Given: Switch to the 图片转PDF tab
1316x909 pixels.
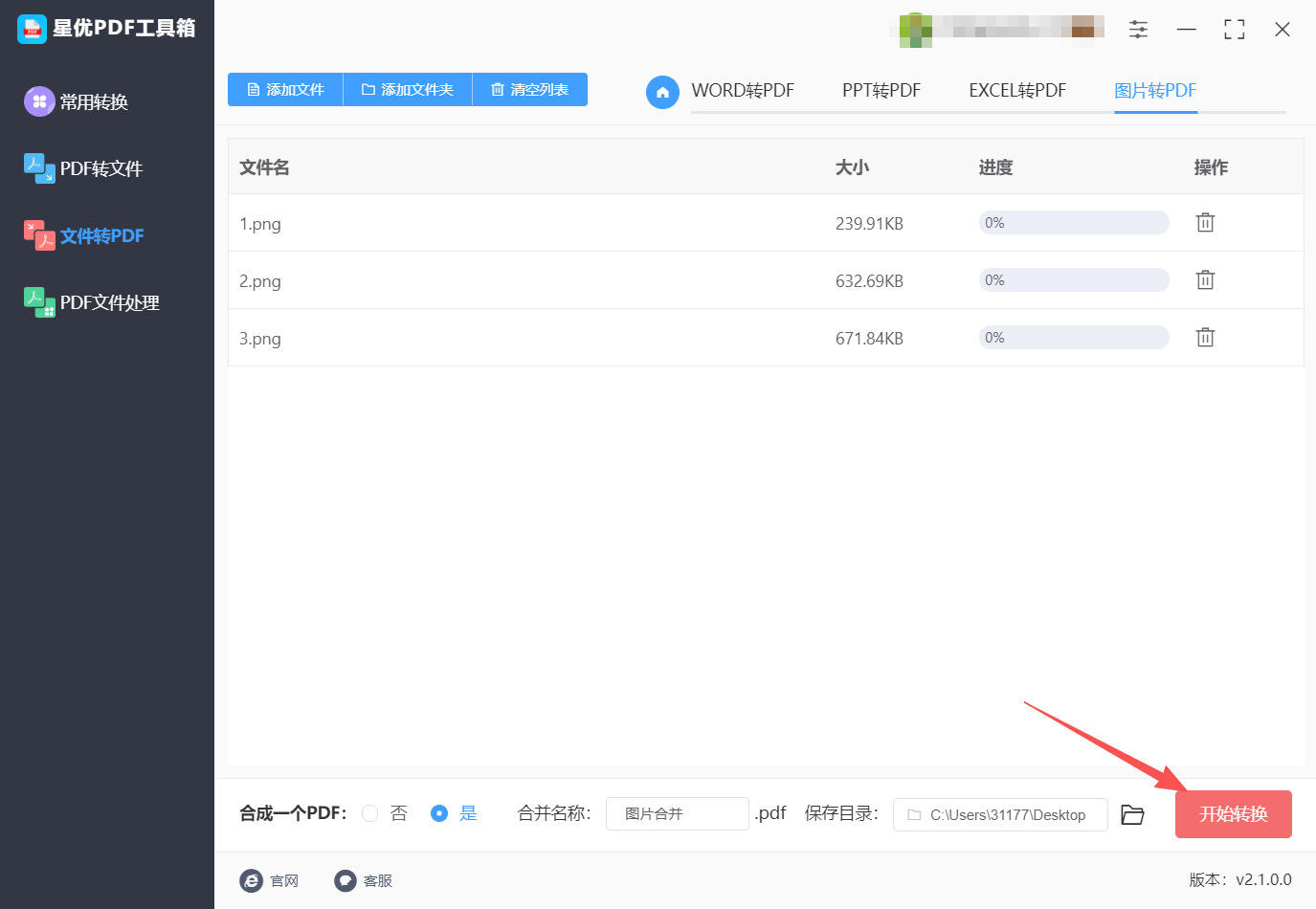Looking at the screenshot, I should (x=1155, y=91).
